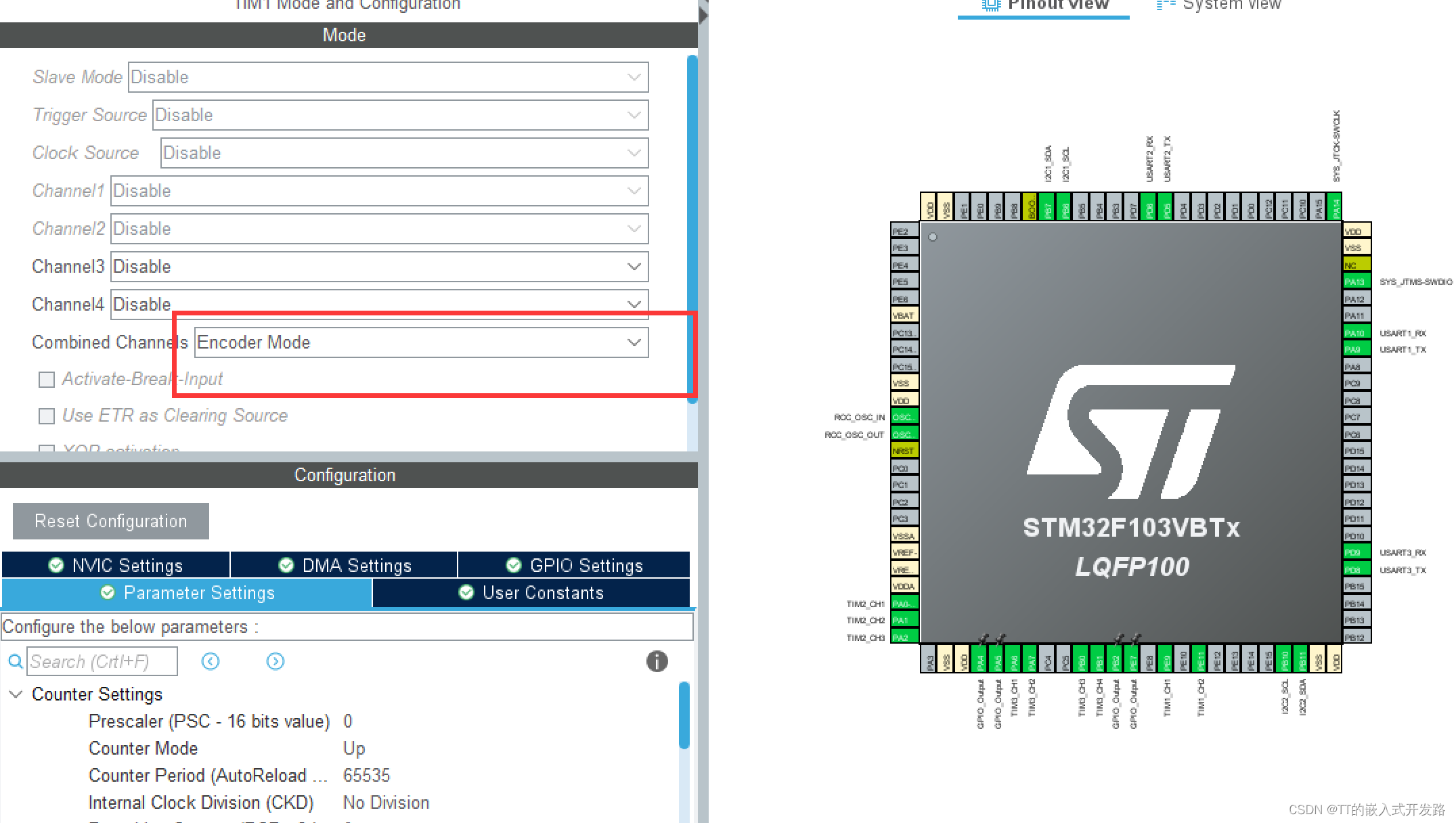Click the NRST pin on chip
Image resolution: width=1456 pixels, height=823 pixels.
pos(904,451)
